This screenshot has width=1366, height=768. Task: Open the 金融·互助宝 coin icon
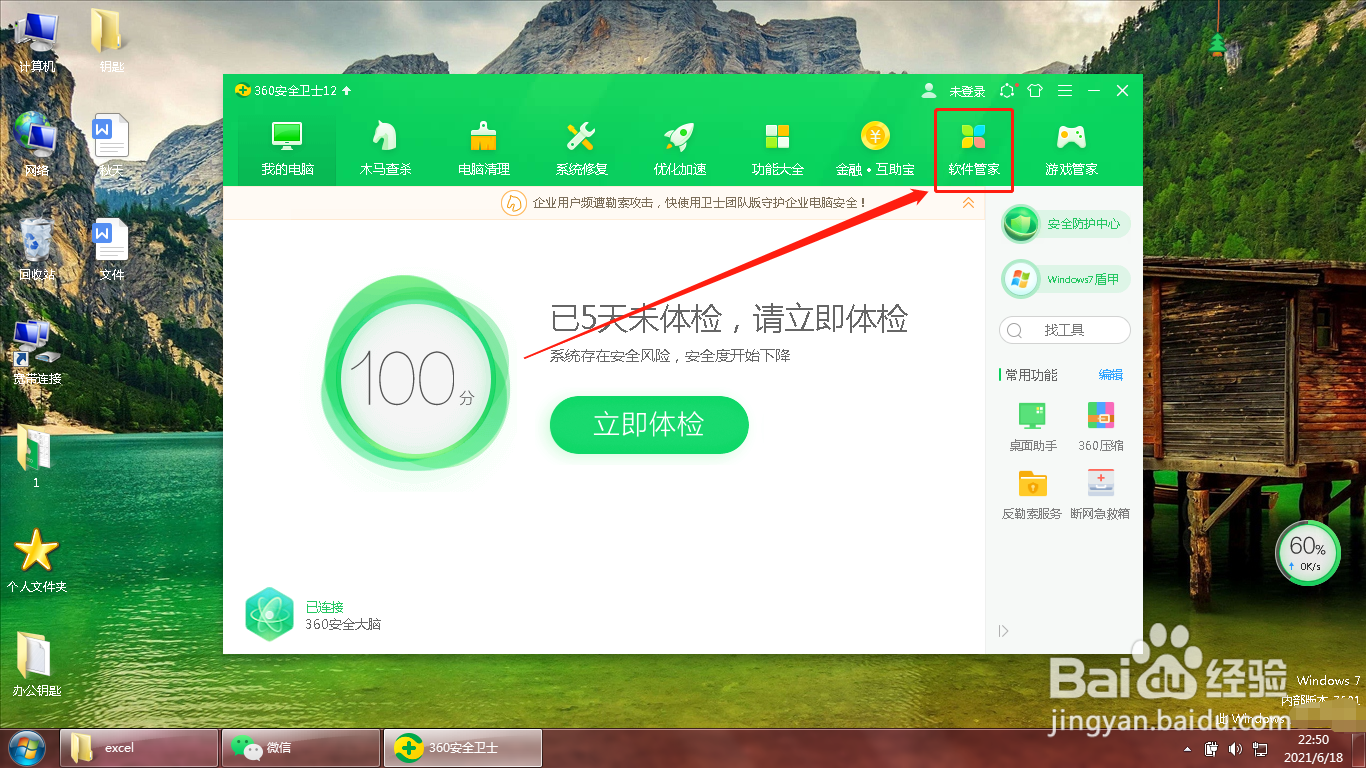tap(875, 136)
